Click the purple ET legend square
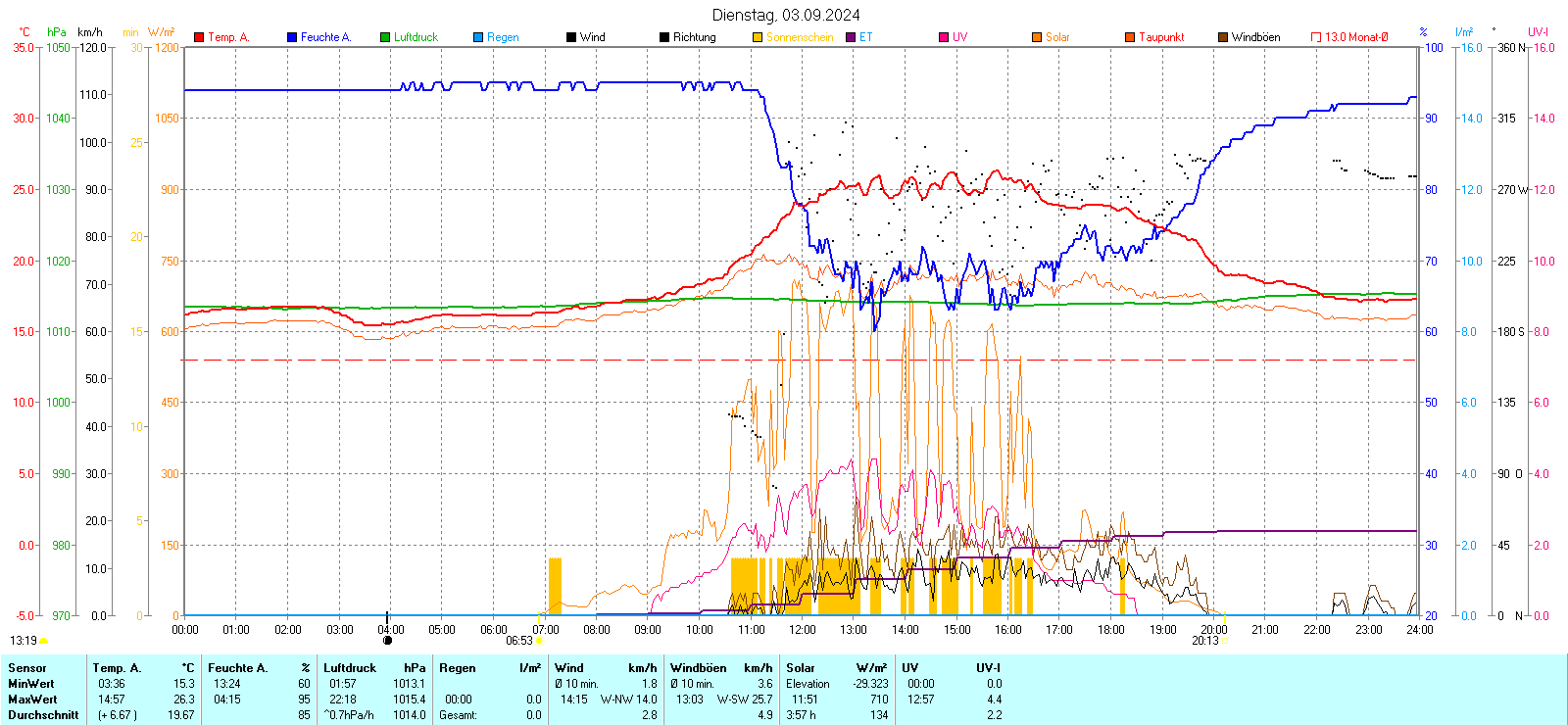This screenshot has height=725, width=1568. pyautogui.click(x=851, y=37)
